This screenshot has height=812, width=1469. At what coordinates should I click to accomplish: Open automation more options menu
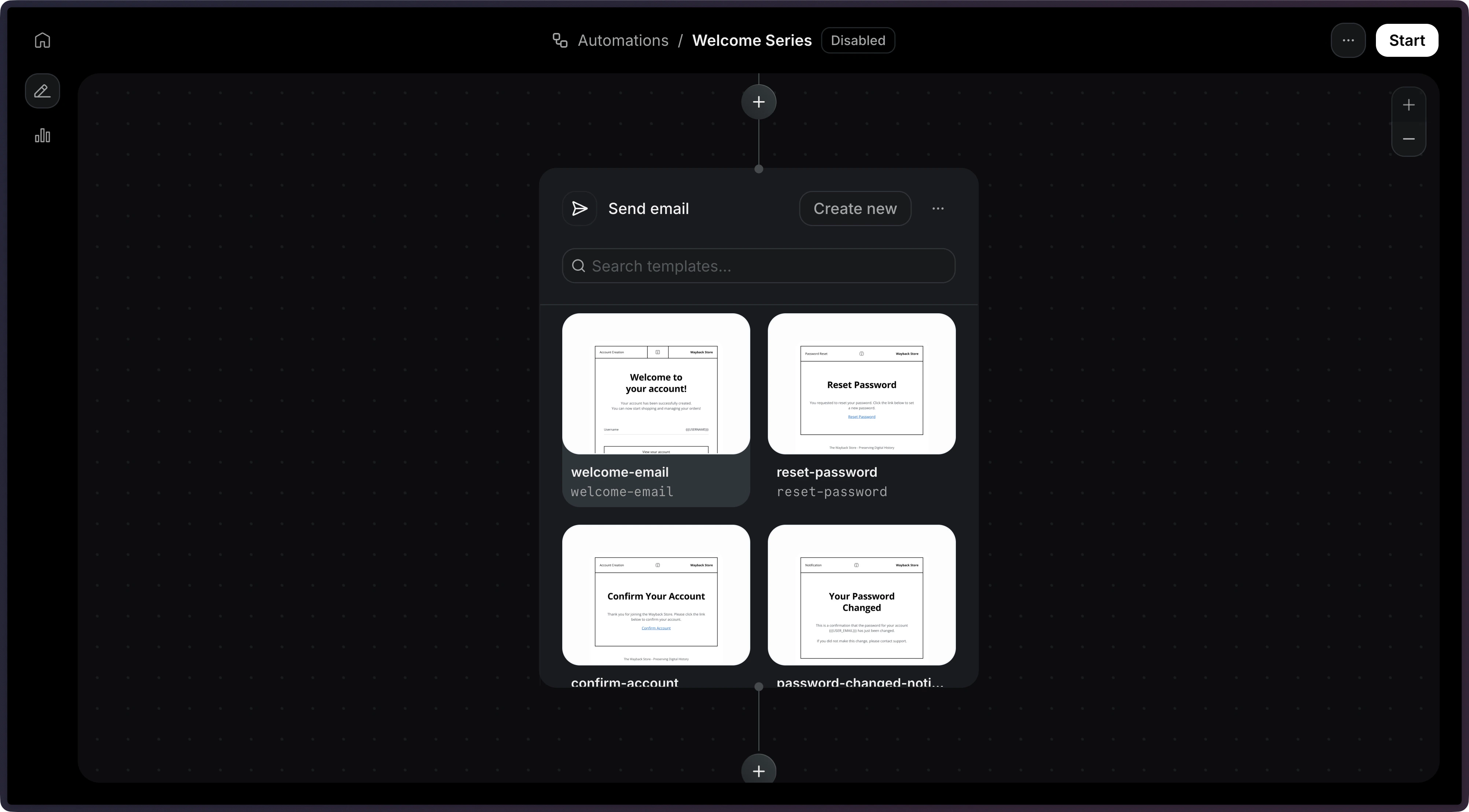tap(1348, 40)
